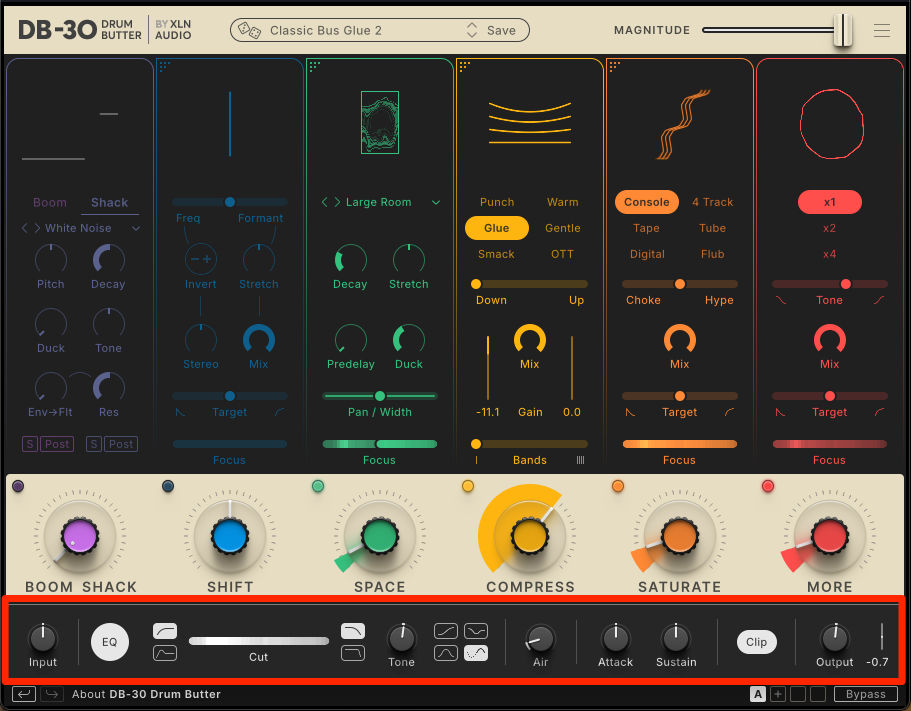Click the plus icon beside the A slot
Viewport: 911px width, 711px height.
(x=778, y=694)
